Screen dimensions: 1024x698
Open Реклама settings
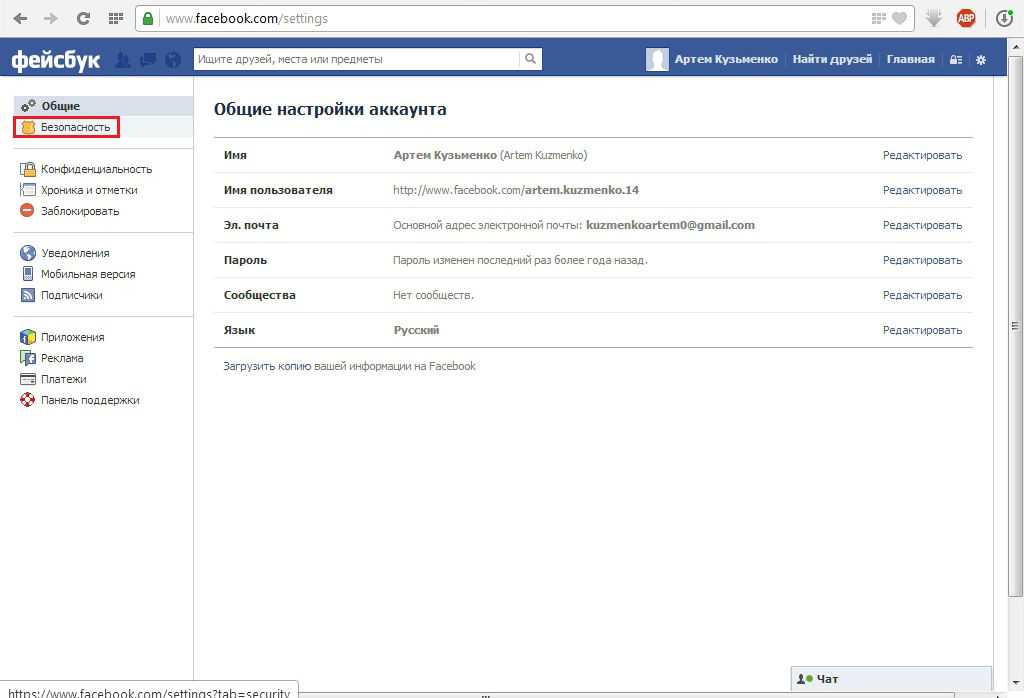point(62,358)
